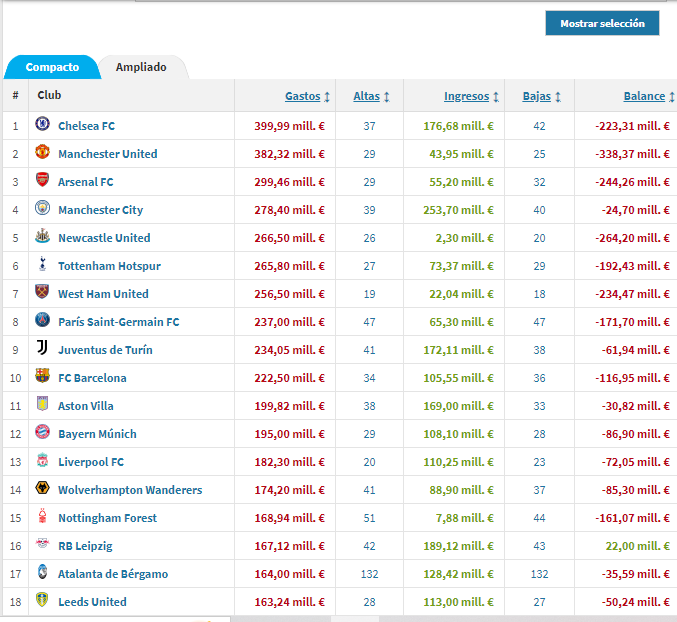The width and height of the screenshot is (677, 622).
Task: Click the sort arrows next to Gastos
Action: click(x=327, y=97)
